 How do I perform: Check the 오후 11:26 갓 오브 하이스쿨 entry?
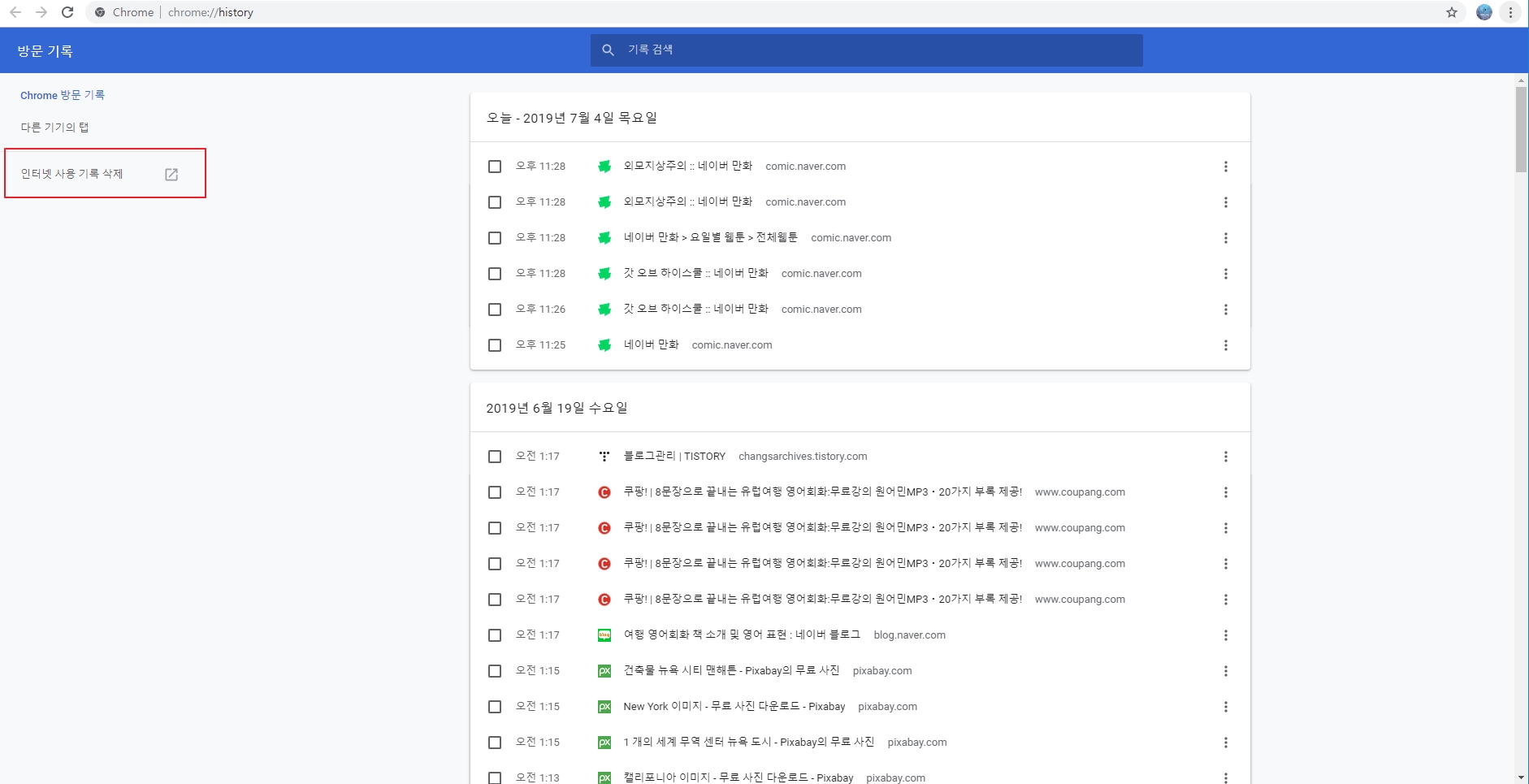click(495, 310)
